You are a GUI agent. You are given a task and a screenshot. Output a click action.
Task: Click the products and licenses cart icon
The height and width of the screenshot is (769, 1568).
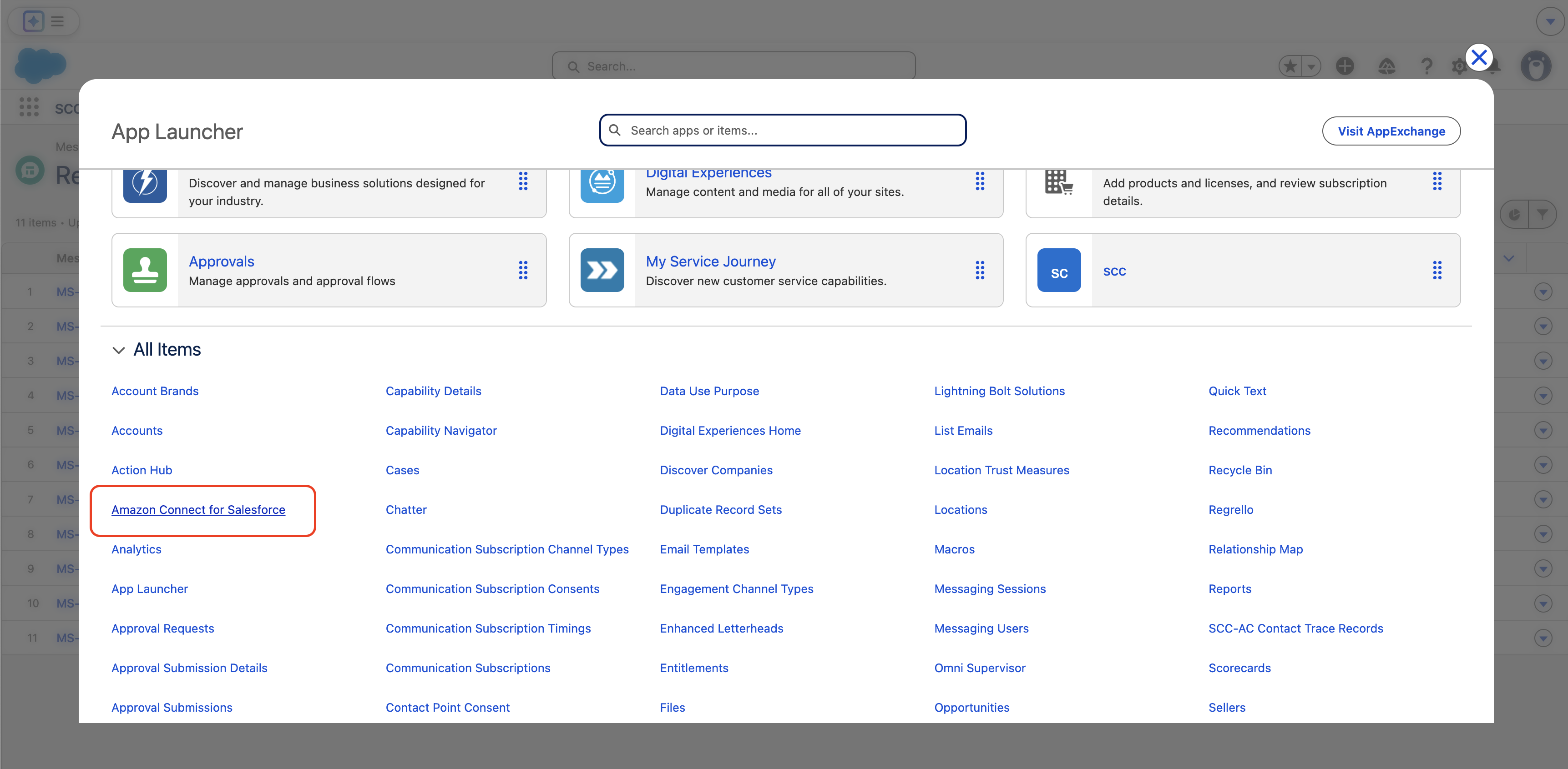click(x=1059, y=182)
